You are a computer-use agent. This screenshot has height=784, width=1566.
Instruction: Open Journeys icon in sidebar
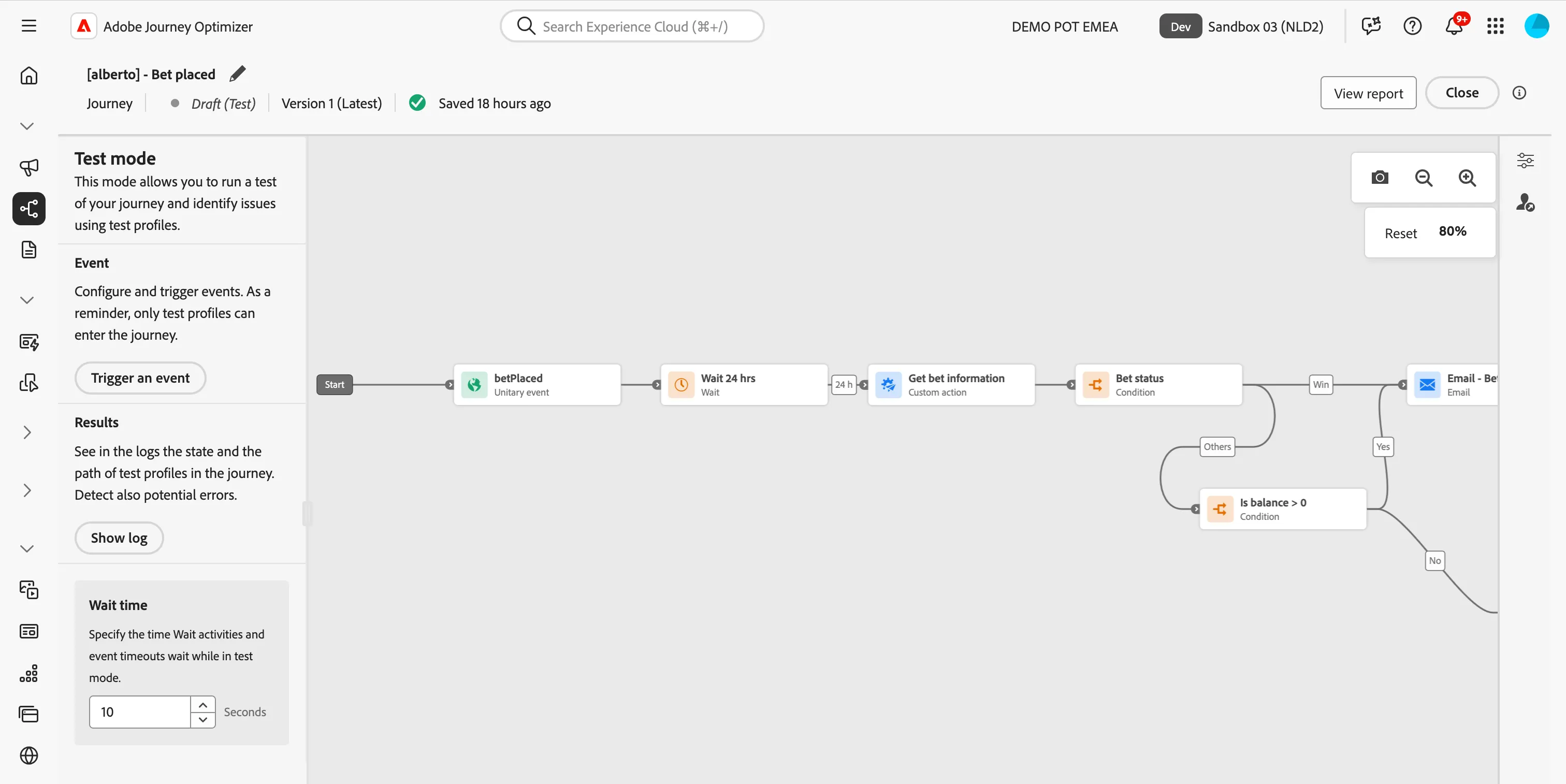coord(28,209)
